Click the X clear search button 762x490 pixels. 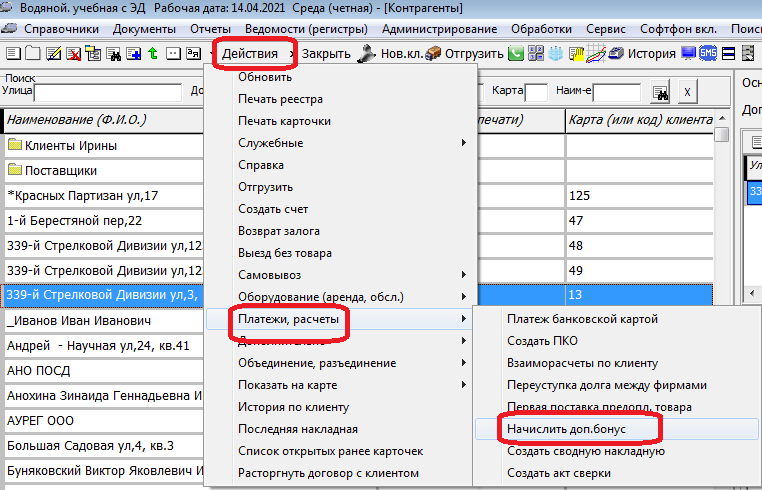[687, 93]
